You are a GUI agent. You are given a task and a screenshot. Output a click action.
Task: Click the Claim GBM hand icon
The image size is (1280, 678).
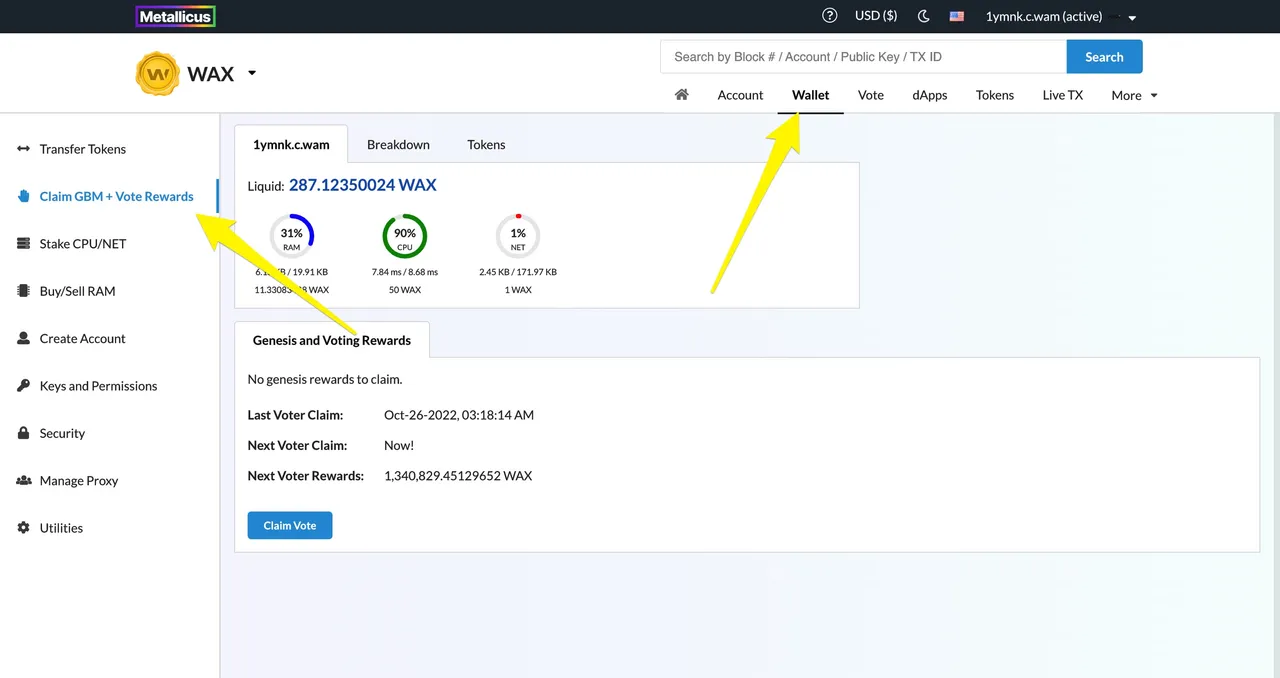(24, 196)
